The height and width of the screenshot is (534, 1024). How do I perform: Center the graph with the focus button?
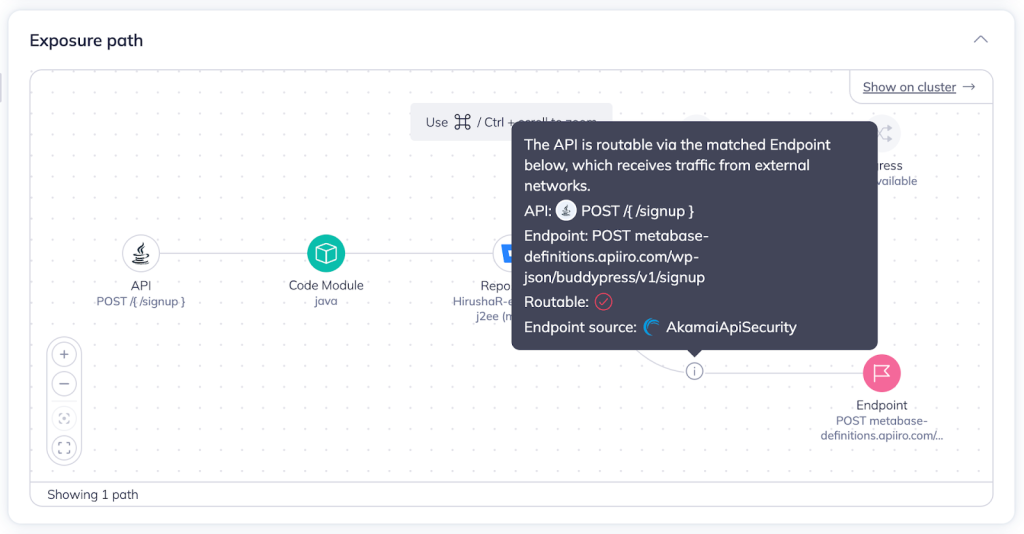click(64, 419)
